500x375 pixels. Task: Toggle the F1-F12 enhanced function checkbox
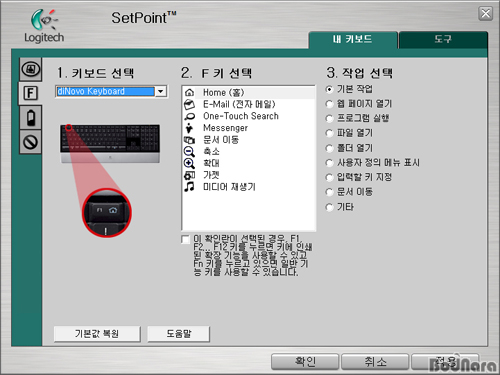185,239
